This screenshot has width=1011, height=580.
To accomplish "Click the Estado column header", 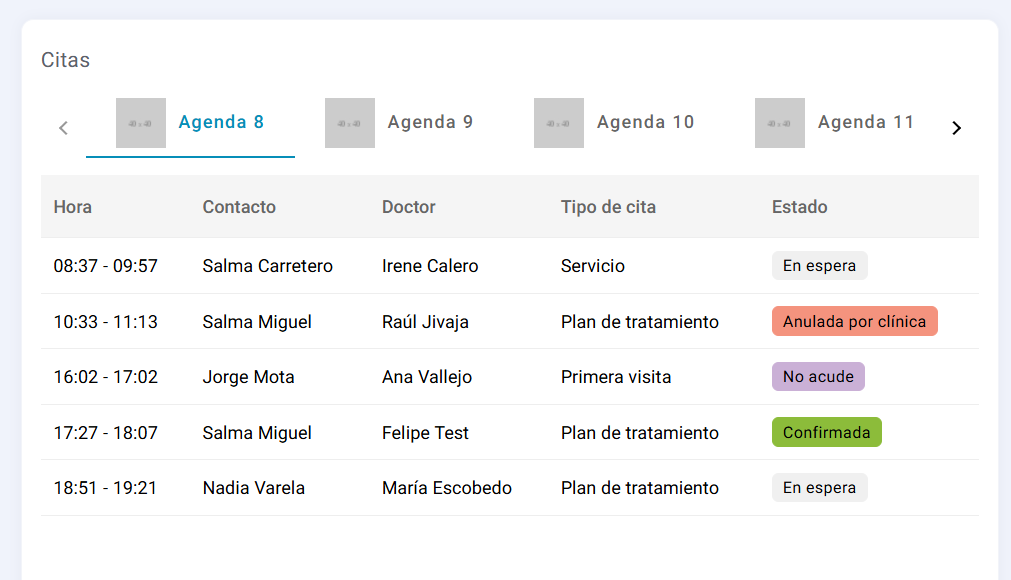I will [x=800, y=207].
